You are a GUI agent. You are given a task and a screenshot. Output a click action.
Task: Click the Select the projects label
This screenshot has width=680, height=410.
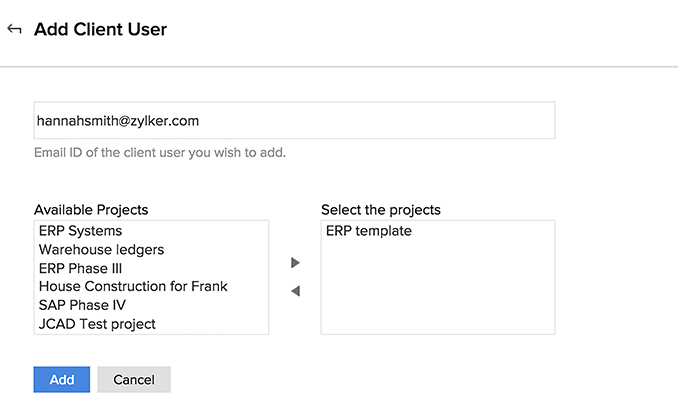point(381,210)
